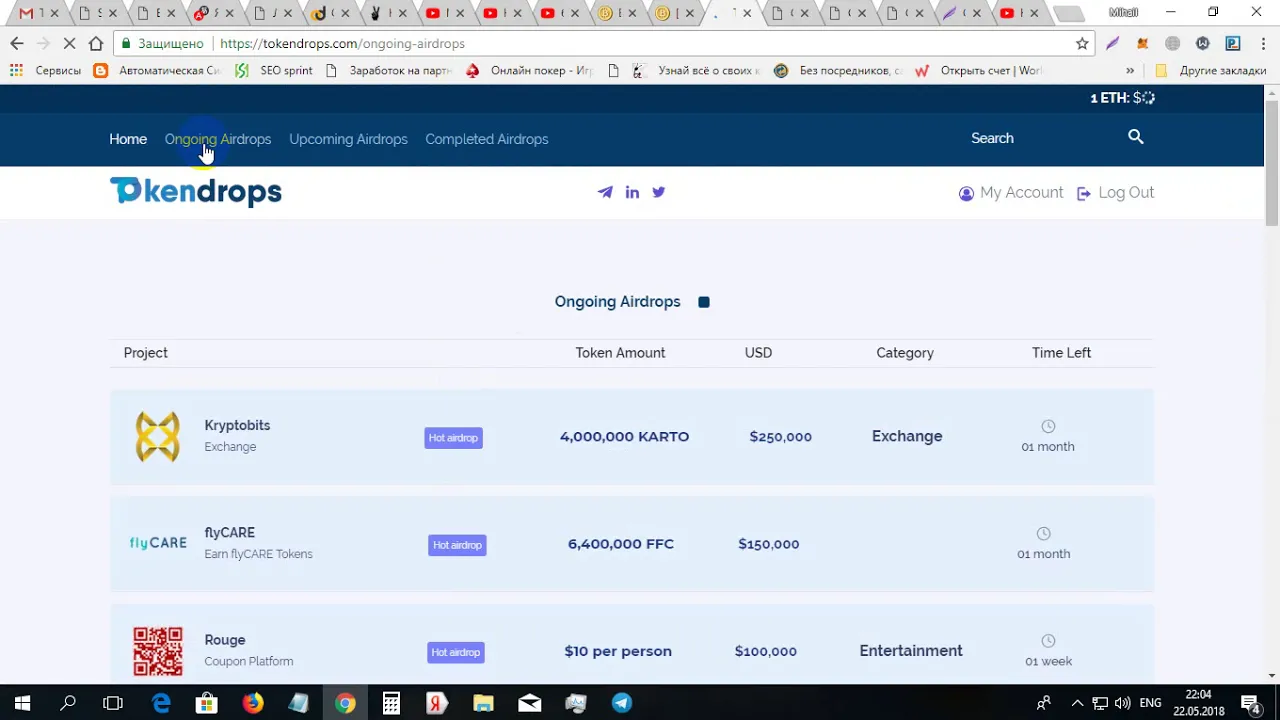The width and height of the screenshot is (1280, 720).
Task: Click the page vertical scrollbar thumb
Action: coord(1272,163)
